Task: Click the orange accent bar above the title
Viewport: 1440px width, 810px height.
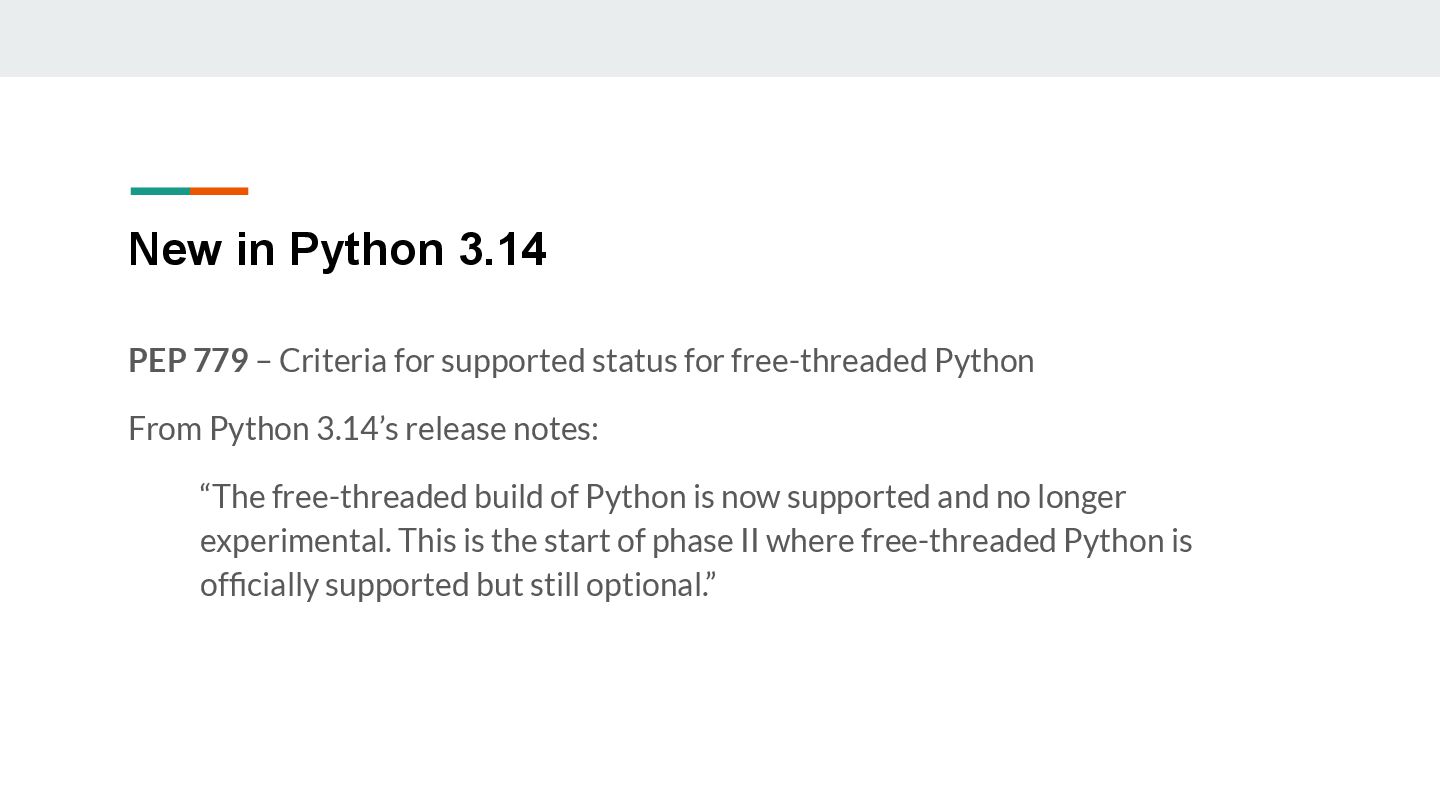Action: (219, 191)
